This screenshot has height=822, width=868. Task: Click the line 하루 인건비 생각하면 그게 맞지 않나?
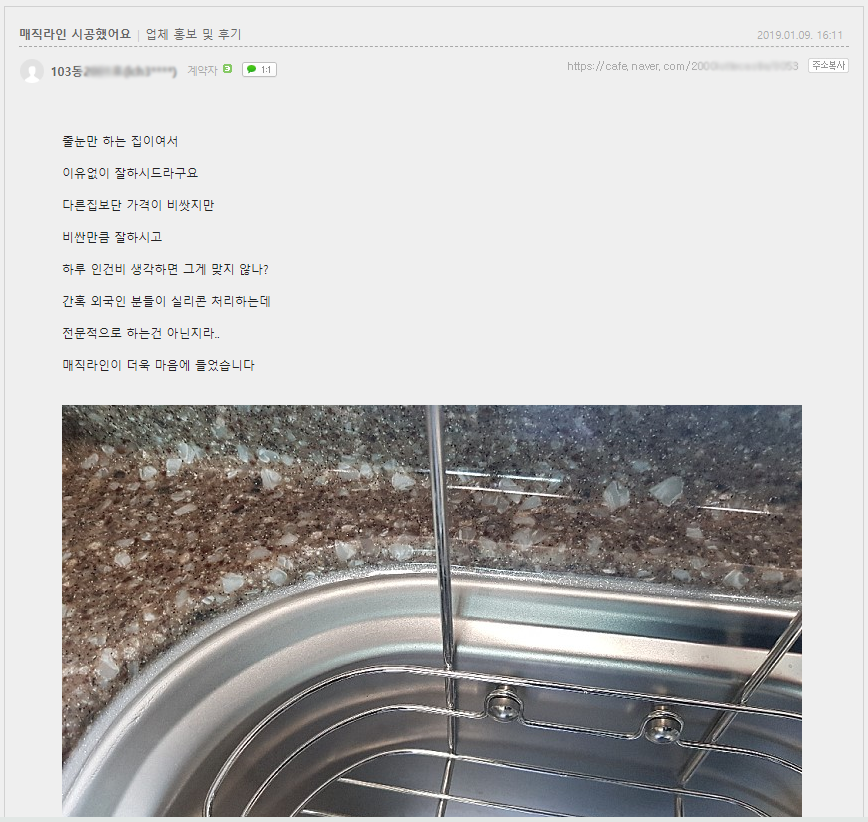[166, 270]
